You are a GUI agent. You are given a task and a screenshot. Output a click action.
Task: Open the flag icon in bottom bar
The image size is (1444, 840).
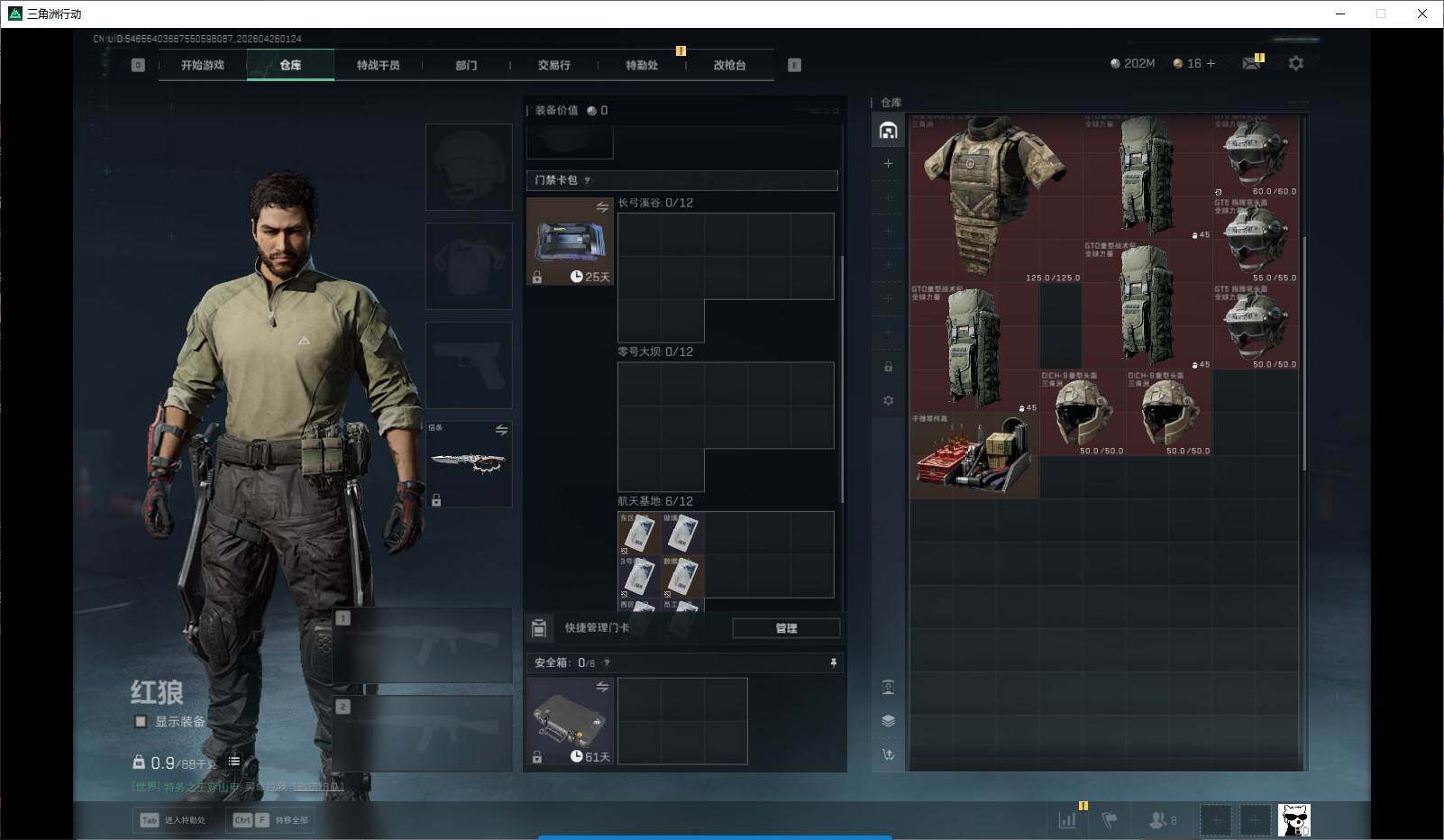coord(1110,820)
